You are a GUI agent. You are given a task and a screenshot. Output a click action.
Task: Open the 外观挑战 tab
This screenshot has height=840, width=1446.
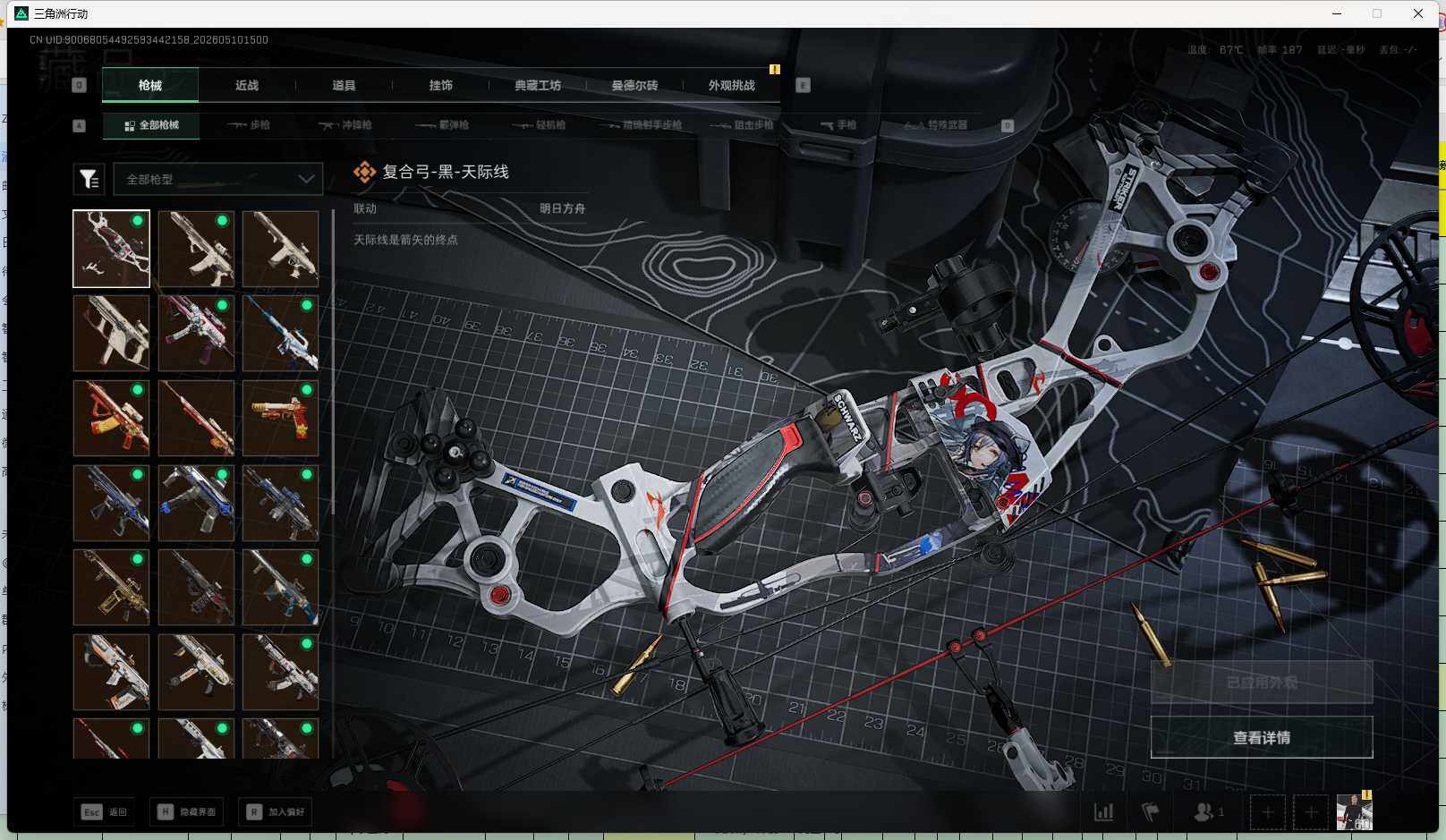(732, 85)
